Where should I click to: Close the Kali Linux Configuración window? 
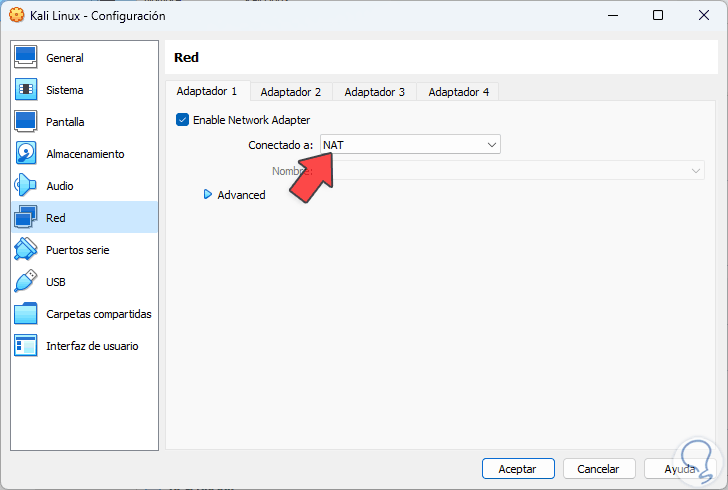point(704,15)
